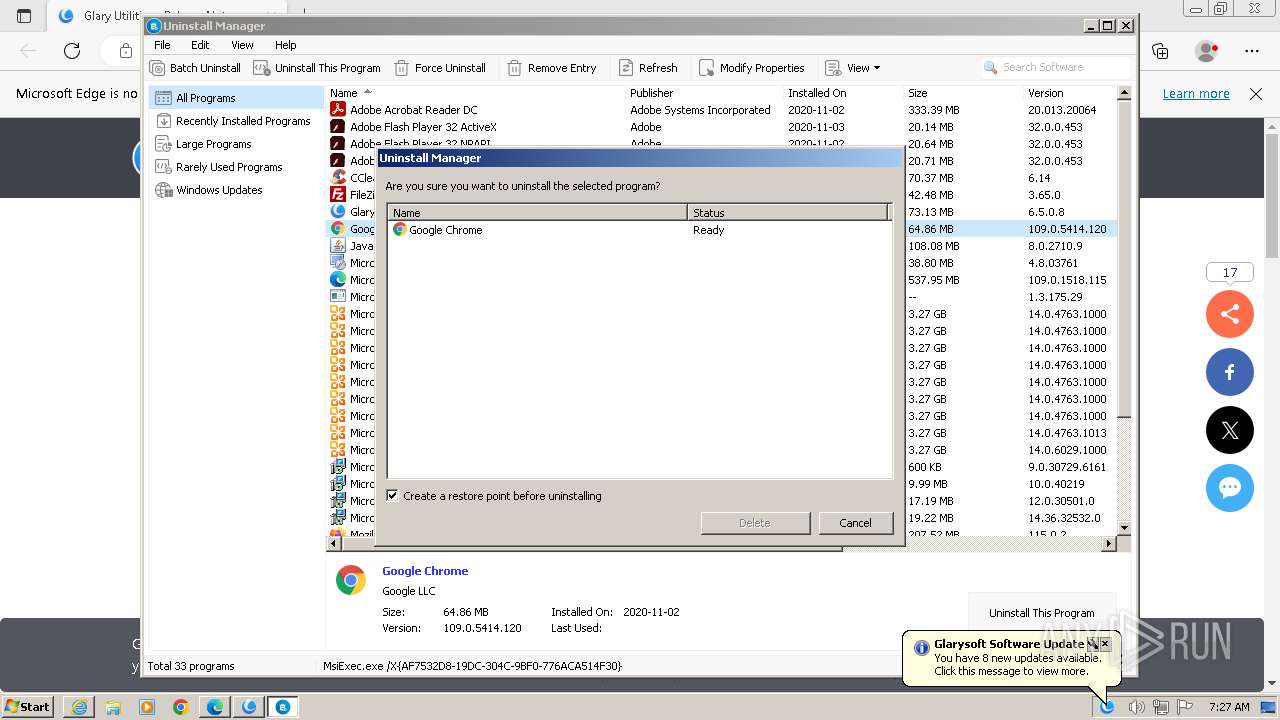Click the Uninstall This Program button at the bottom right

[x=1041, y=613]
